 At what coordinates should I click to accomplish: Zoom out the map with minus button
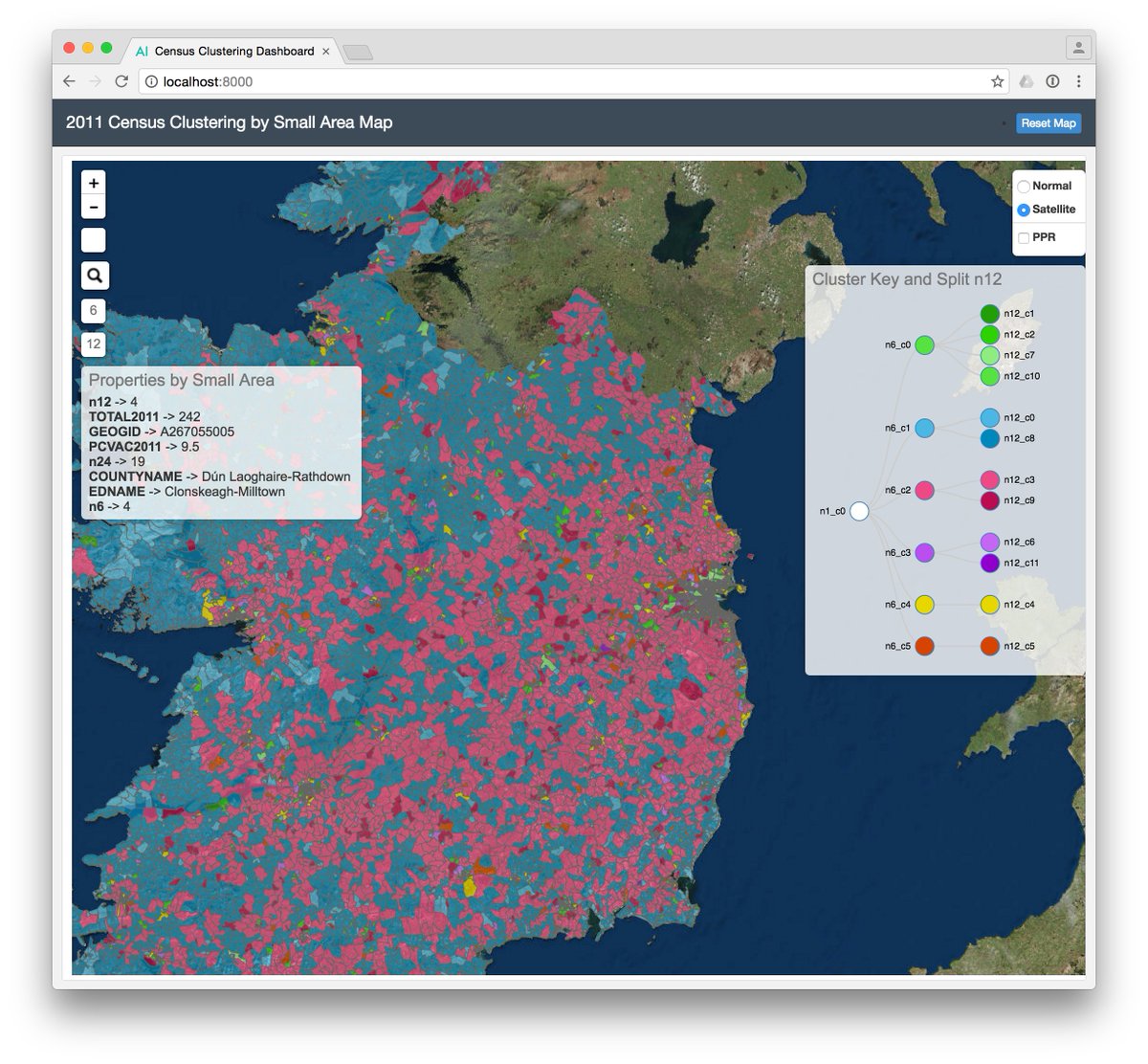coord(93,207)
